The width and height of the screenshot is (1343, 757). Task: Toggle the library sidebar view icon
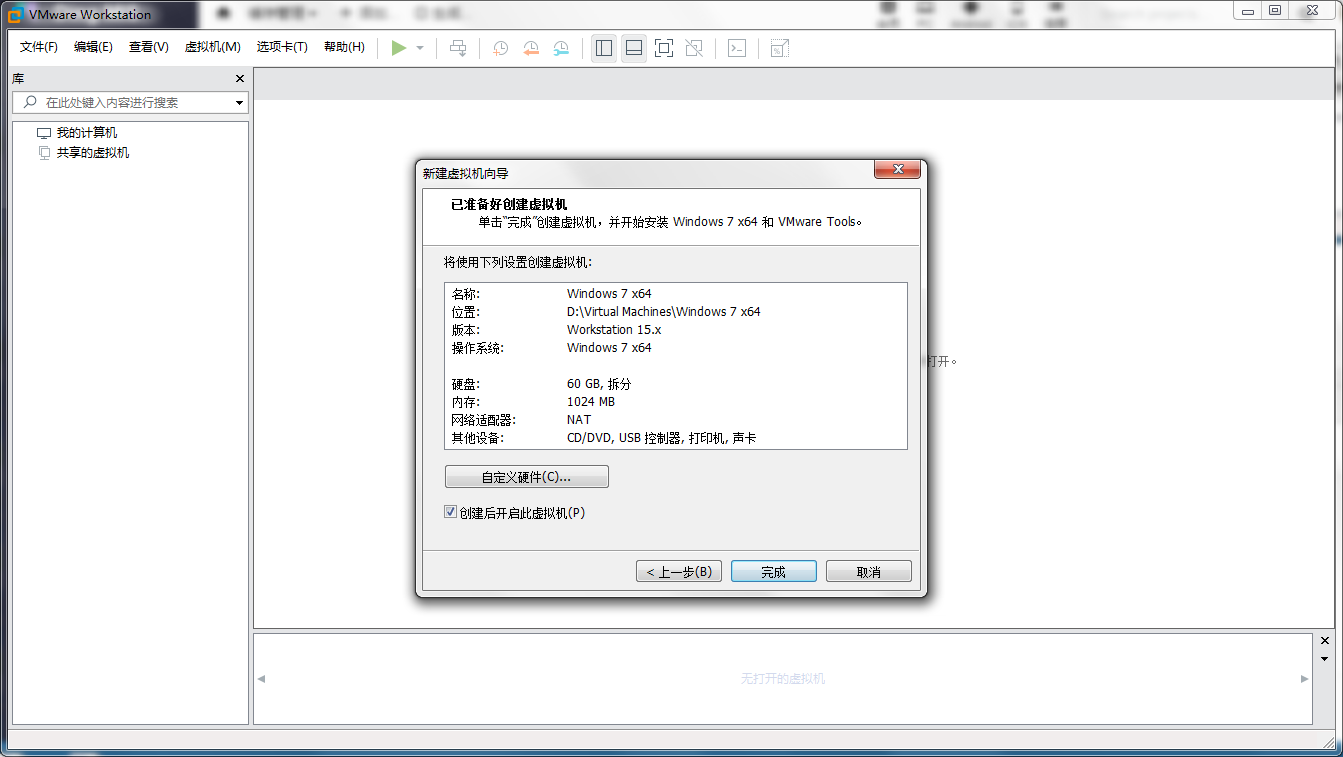603,48
